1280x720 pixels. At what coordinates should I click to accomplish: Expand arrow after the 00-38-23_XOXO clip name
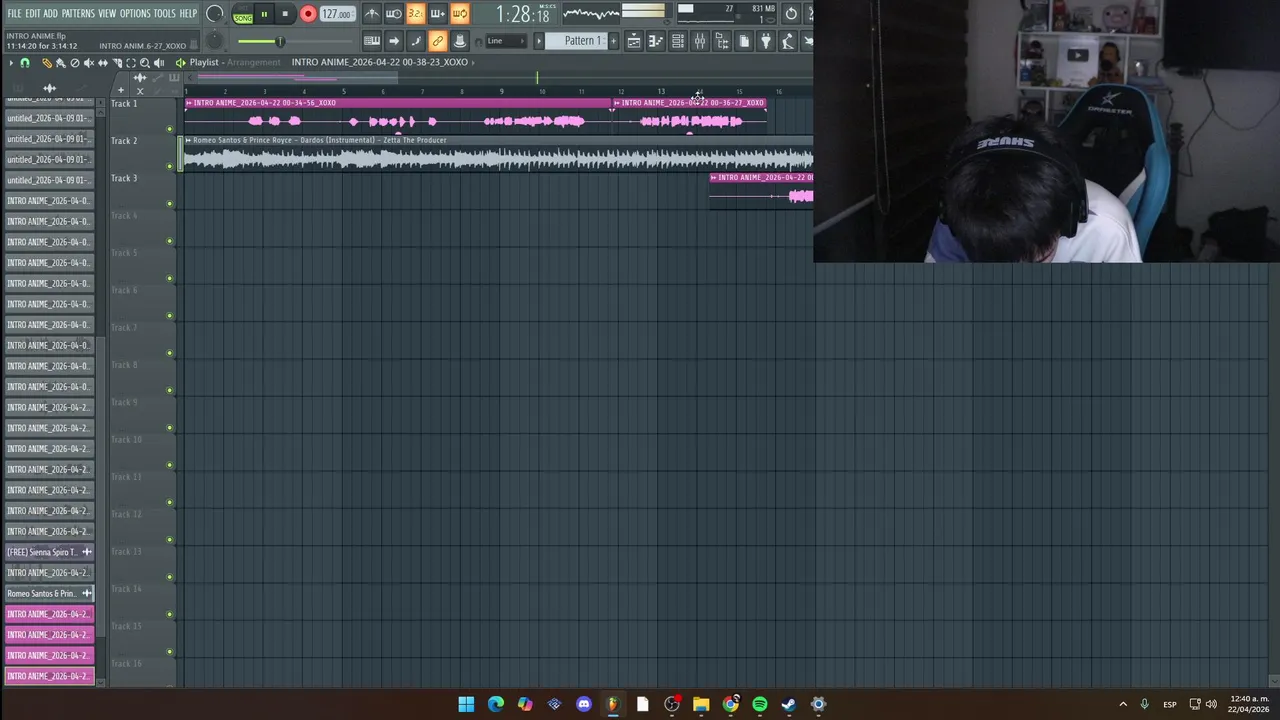click(473, 62)
